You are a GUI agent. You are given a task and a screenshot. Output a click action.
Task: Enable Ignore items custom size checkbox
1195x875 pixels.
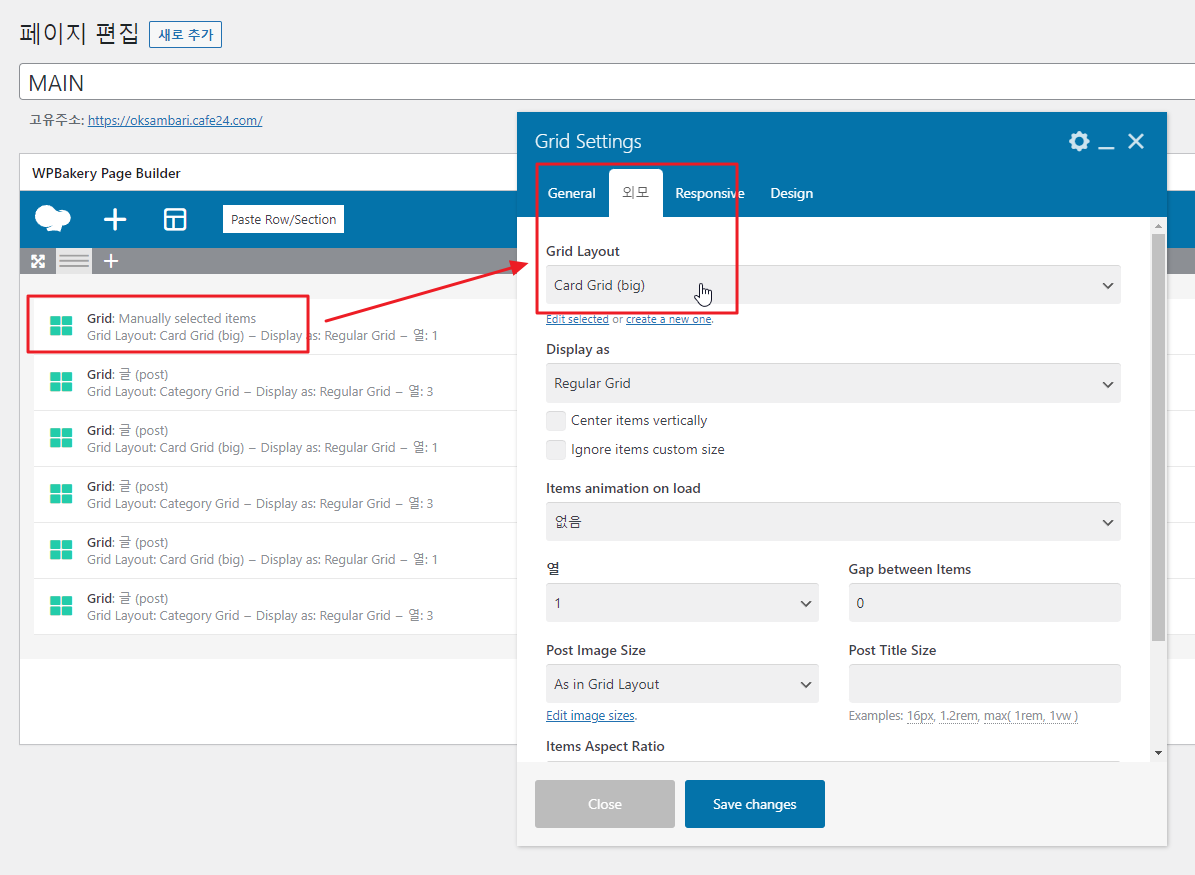(x=556, y=450)
